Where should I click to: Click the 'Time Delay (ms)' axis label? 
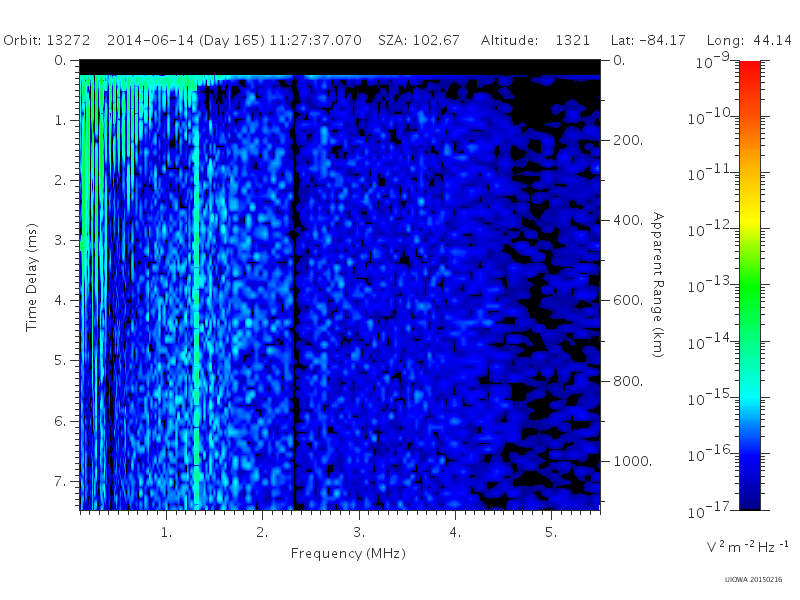tap(32, 277)
